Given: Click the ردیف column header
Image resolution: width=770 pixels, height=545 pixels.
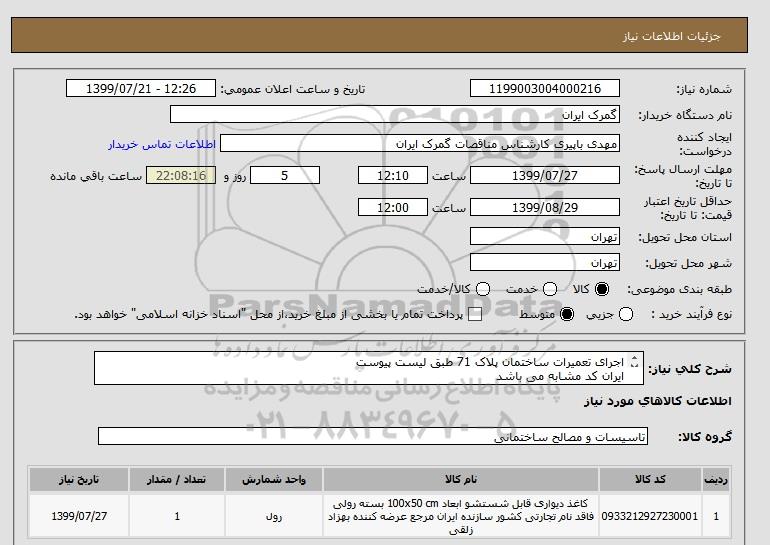Looking at the screenshot, I should coord(716,479).
